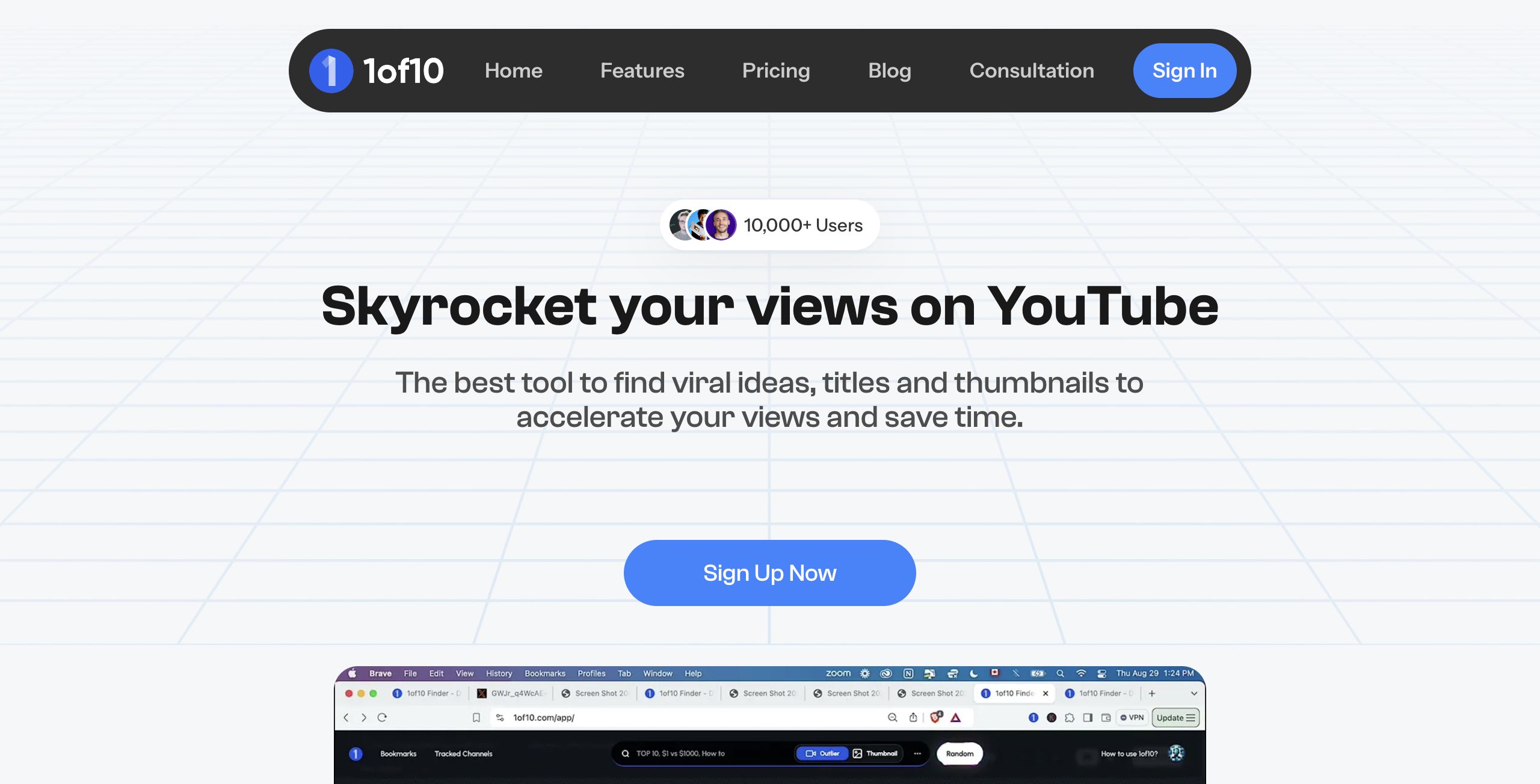Click the Notion menu bar icon
The height and width of the screenshot is (784, 1540).
pos(908,673)
